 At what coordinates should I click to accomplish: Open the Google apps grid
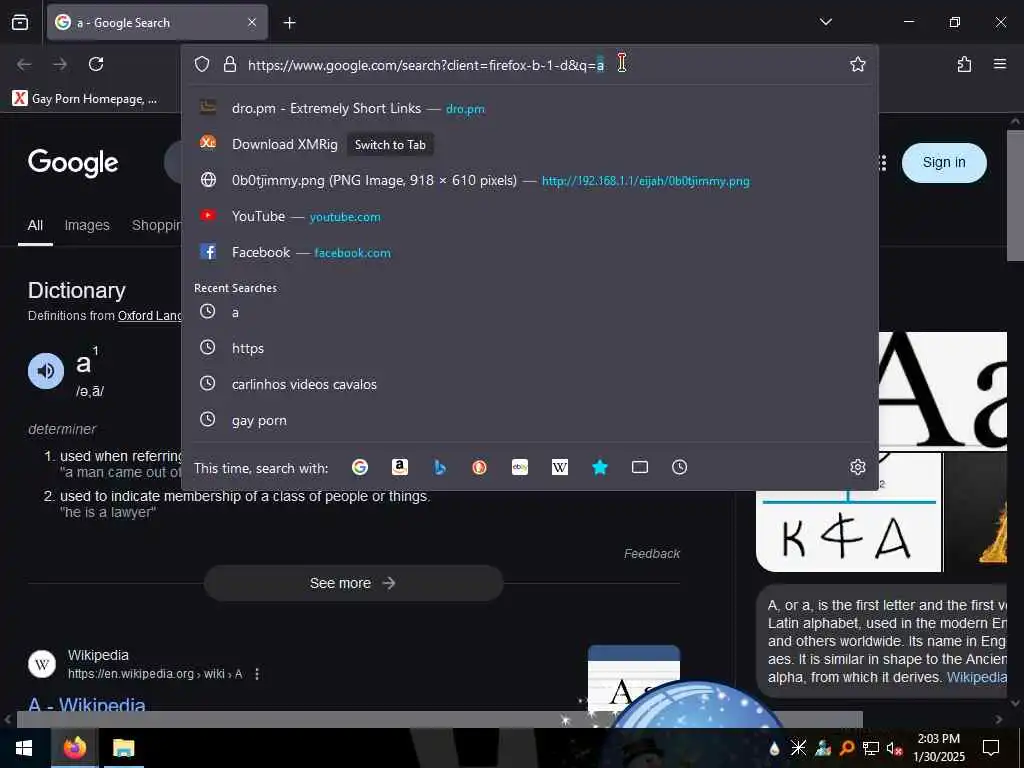882,163
